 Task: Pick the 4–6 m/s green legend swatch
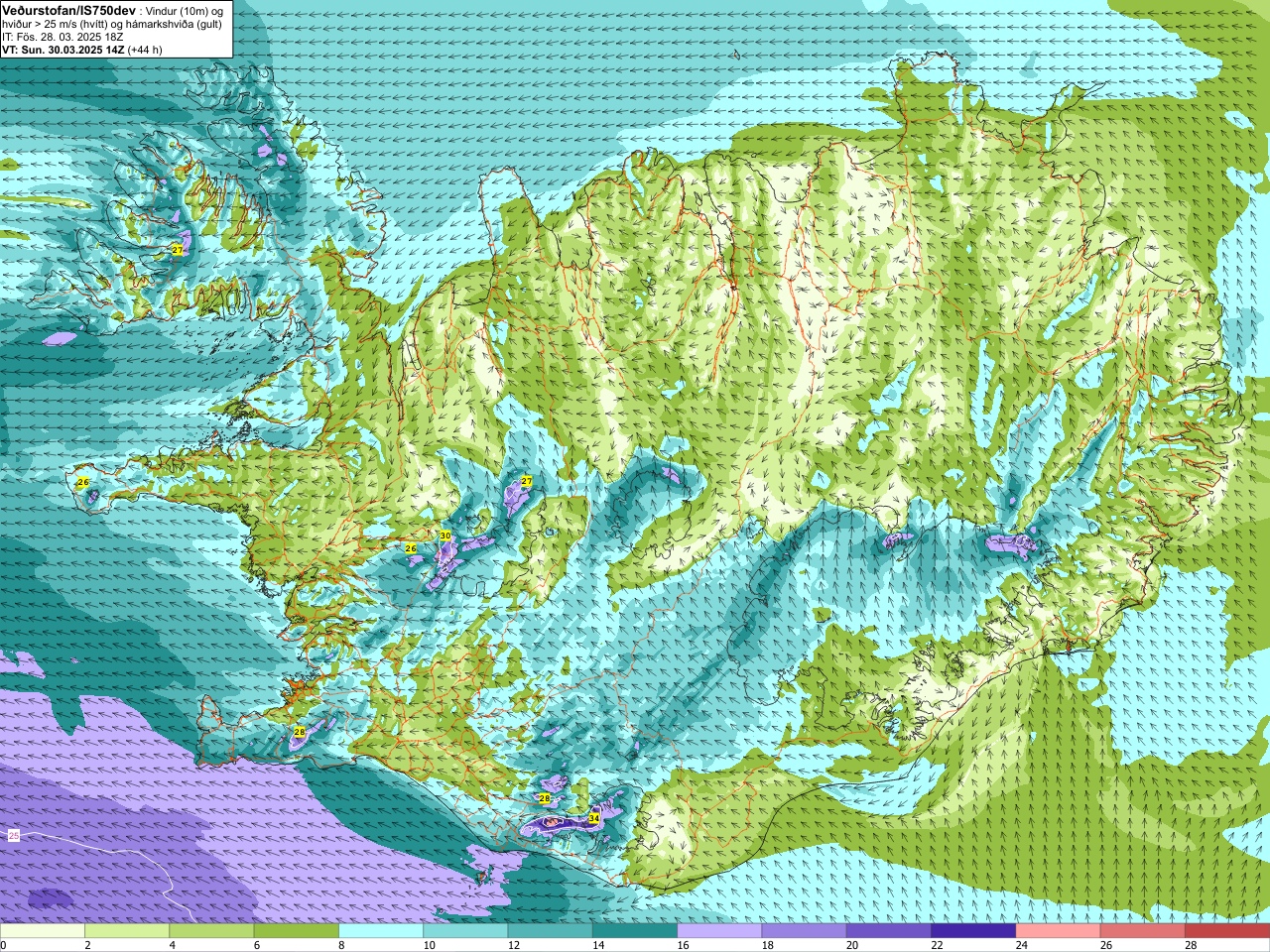point(211,931)
